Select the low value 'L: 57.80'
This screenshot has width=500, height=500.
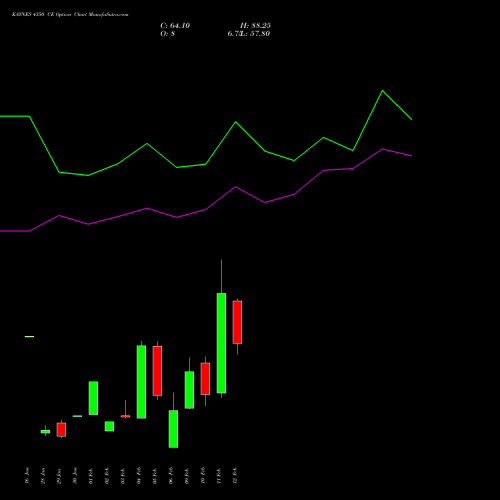coord(254,34)
